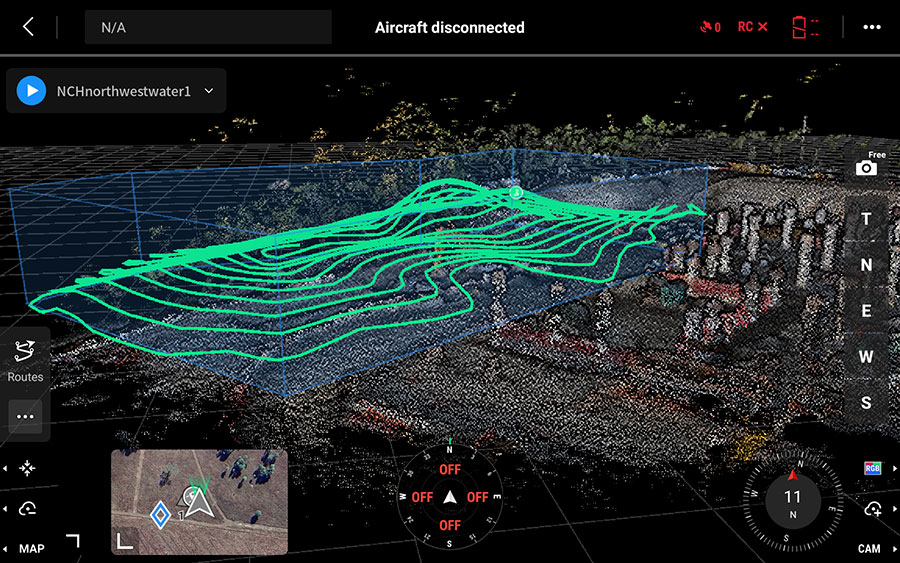Select the waypoint marker on green route
900x563 pixels.
516,192
